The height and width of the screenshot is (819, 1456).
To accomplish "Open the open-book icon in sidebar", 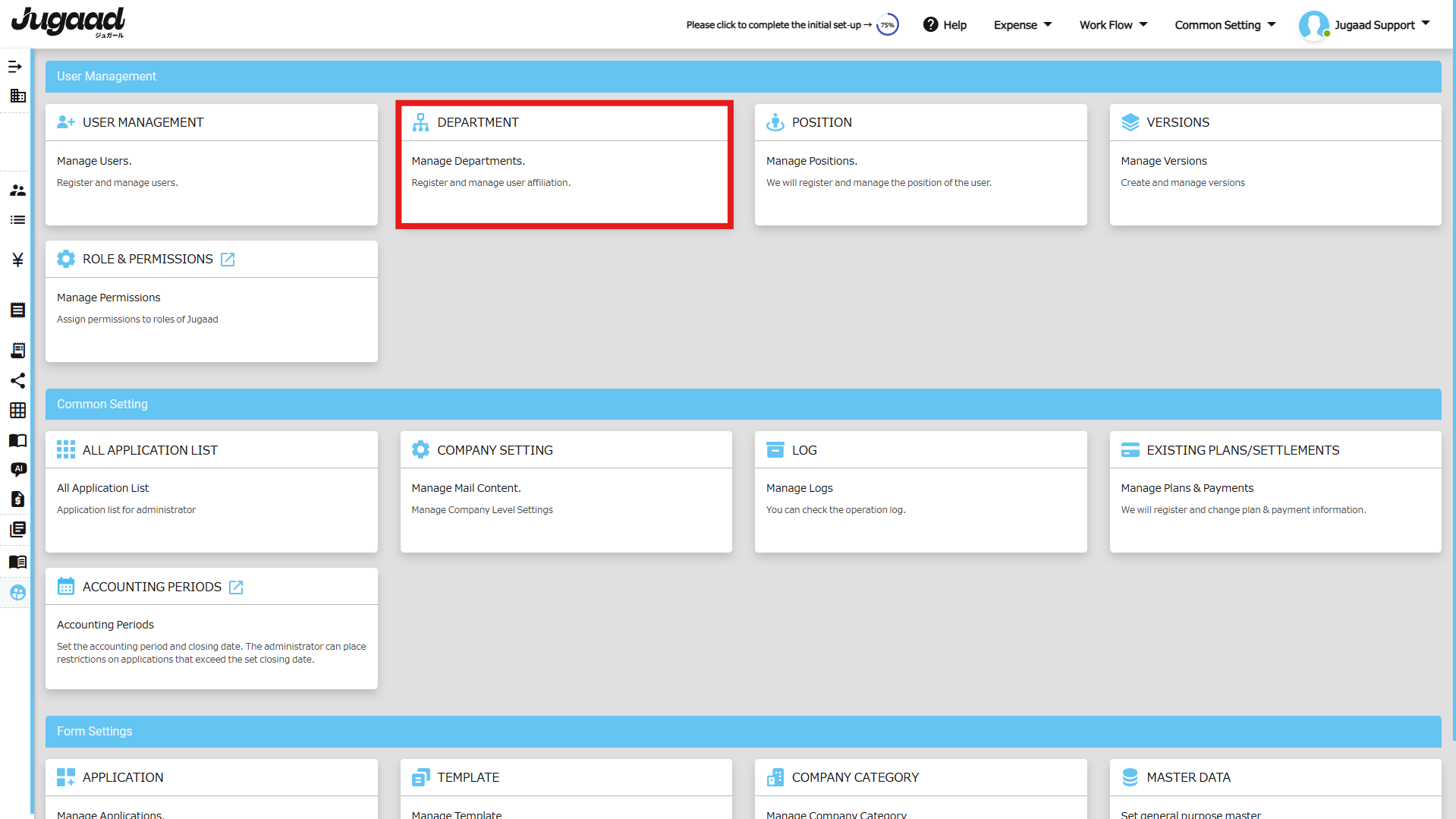I will click(x=17, y=441).
